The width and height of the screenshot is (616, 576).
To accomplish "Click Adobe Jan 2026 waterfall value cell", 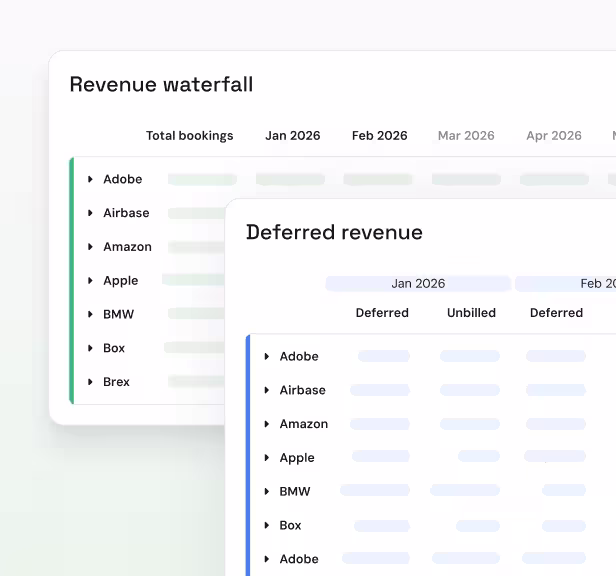I will tap(290, 180).
